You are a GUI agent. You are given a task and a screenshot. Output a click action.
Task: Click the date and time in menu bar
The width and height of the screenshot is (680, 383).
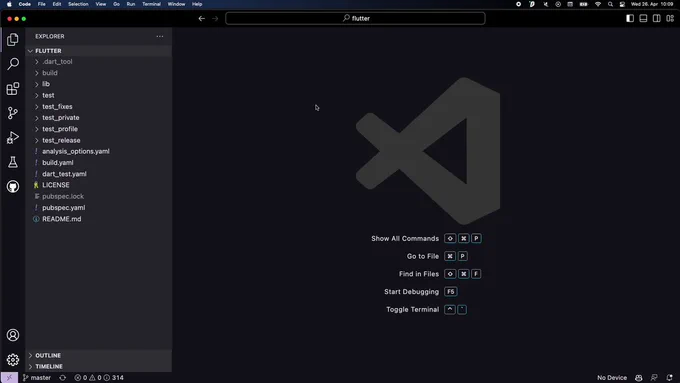coord(652,4)
